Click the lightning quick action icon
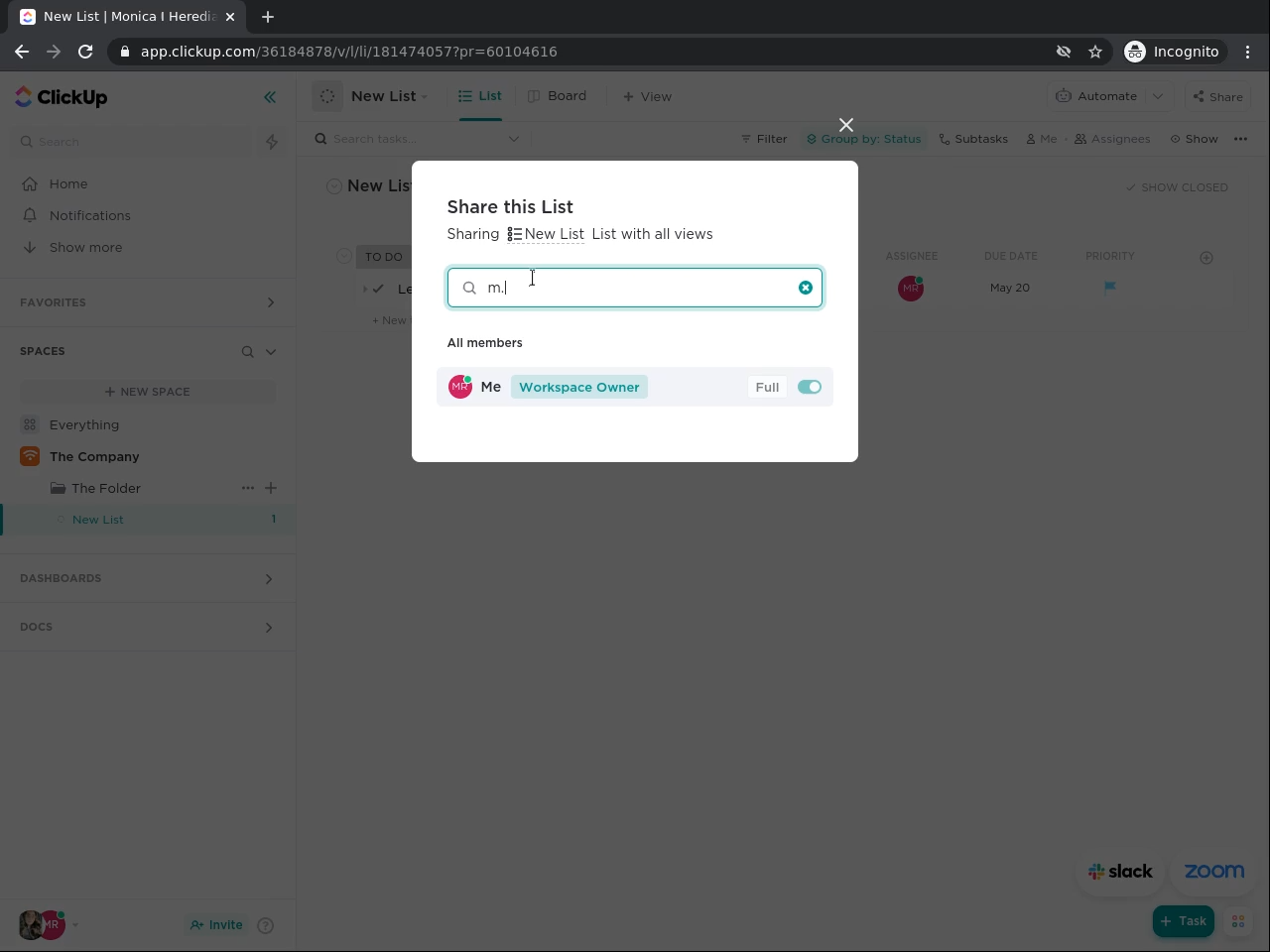1270x952 pixels. pyautogui.click(x=272, y=142)
